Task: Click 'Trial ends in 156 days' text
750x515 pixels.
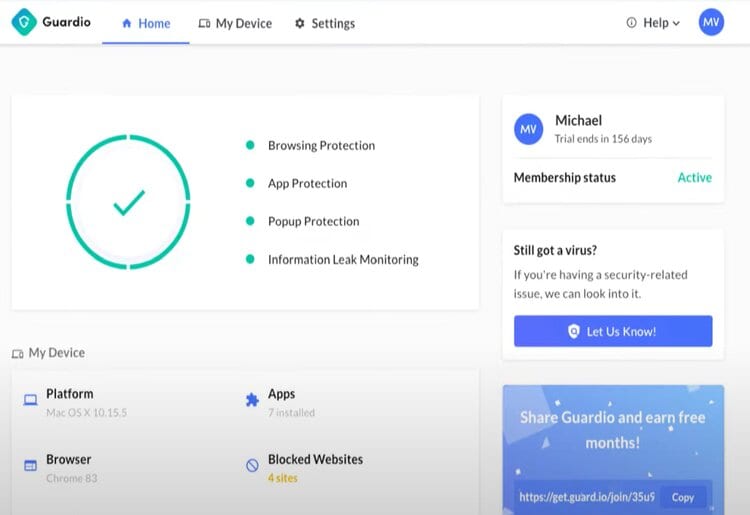Action: pos(603,139)
